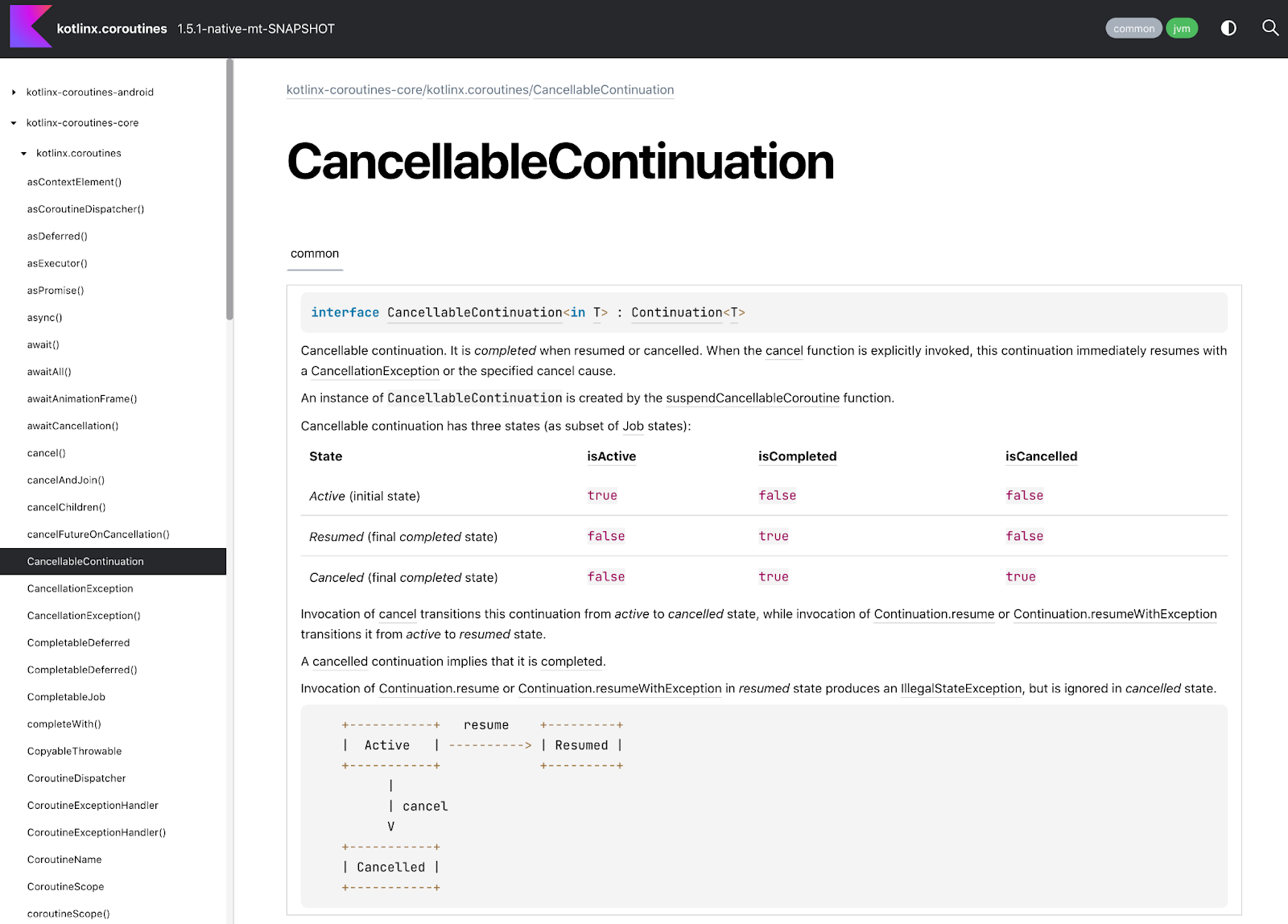Click the Kotlin logo icon
Image resolution: width=1288 pixels, height=924 pixels.
coord(31,27)
